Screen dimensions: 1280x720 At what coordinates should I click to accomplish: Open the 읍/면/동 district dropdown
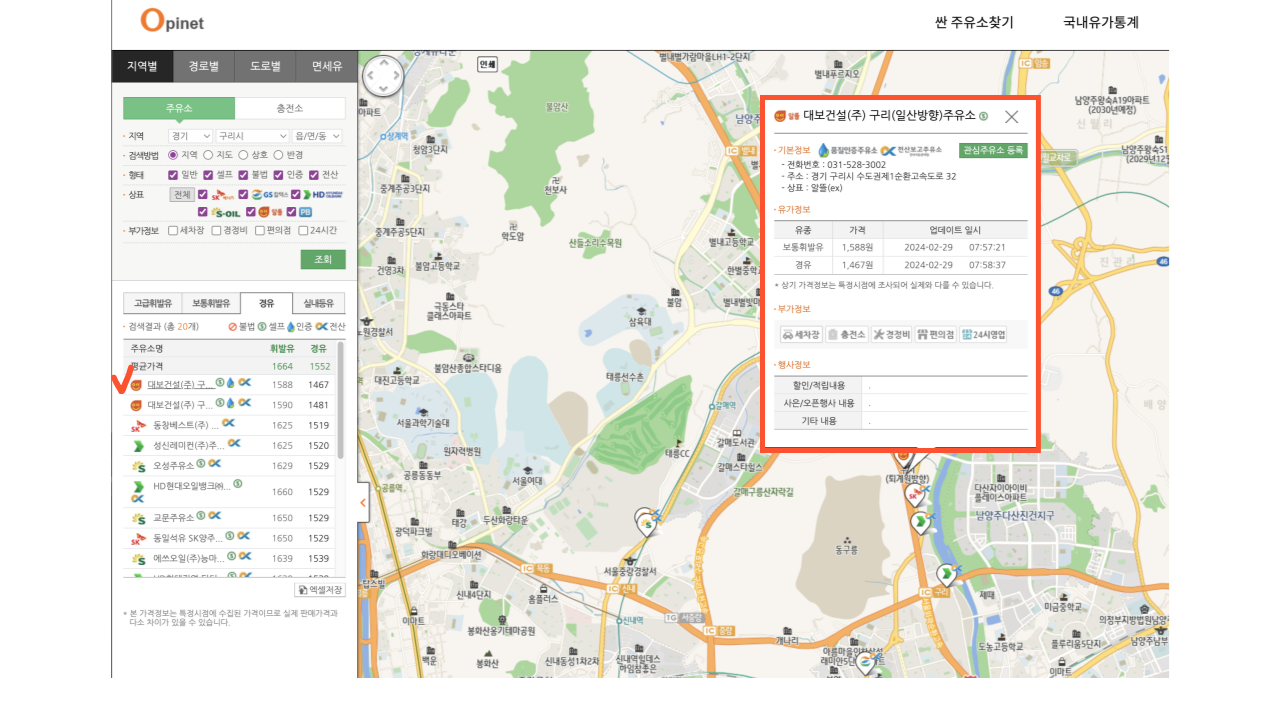318,136
